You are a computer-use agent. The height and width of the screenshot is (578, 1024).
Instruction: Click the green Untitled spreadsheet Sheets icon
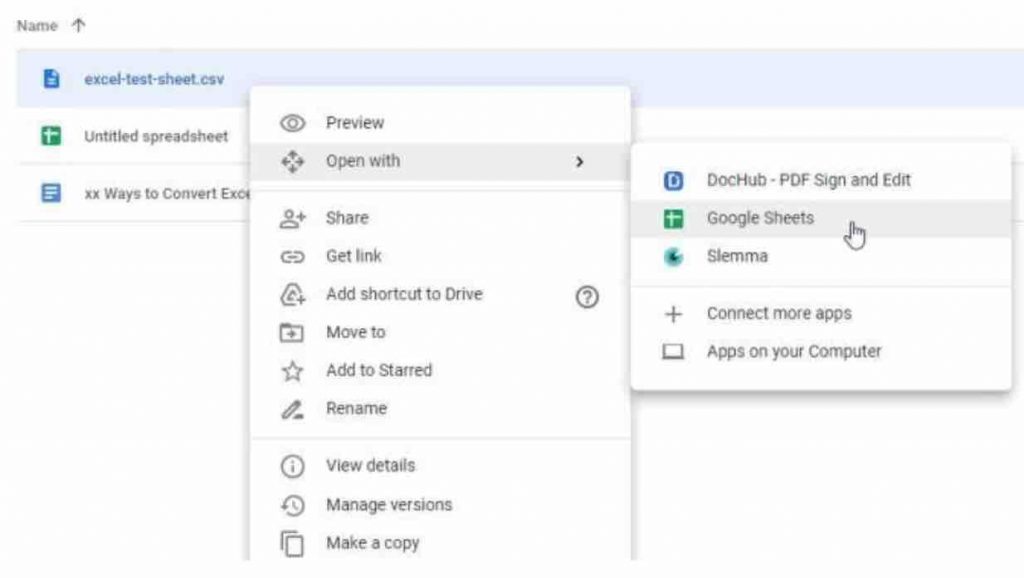pyautogui.click(x=52, y=136)
